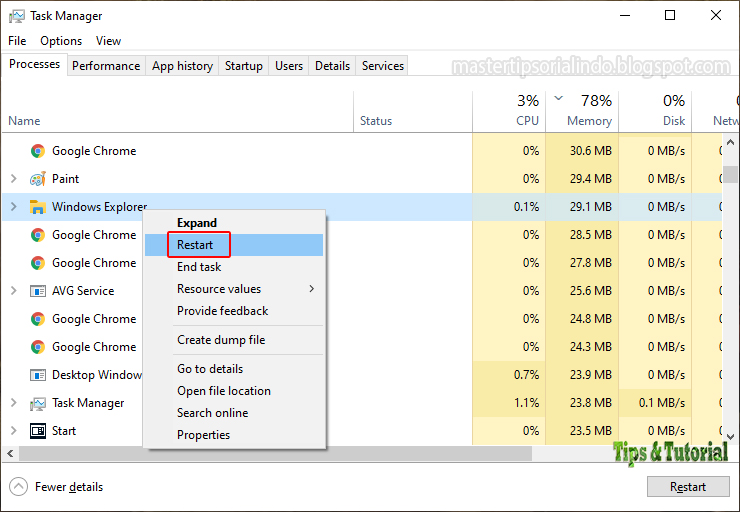Select the Windows Explorer row label
The height and width of the screenshot is (512, 740).
[x=100, y=207]
